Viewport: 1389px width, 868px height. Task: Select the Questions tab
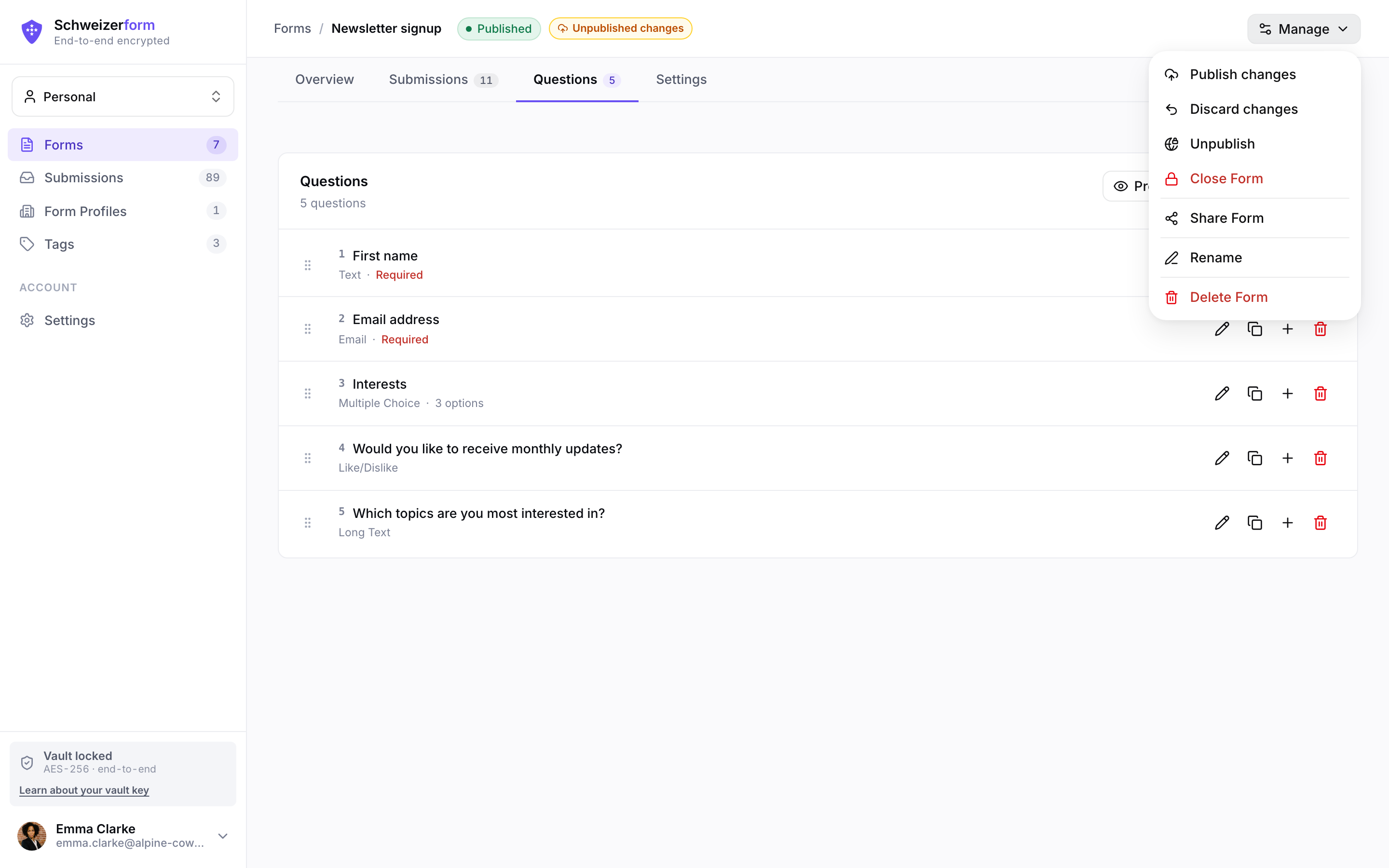click(x=577, y=79)
